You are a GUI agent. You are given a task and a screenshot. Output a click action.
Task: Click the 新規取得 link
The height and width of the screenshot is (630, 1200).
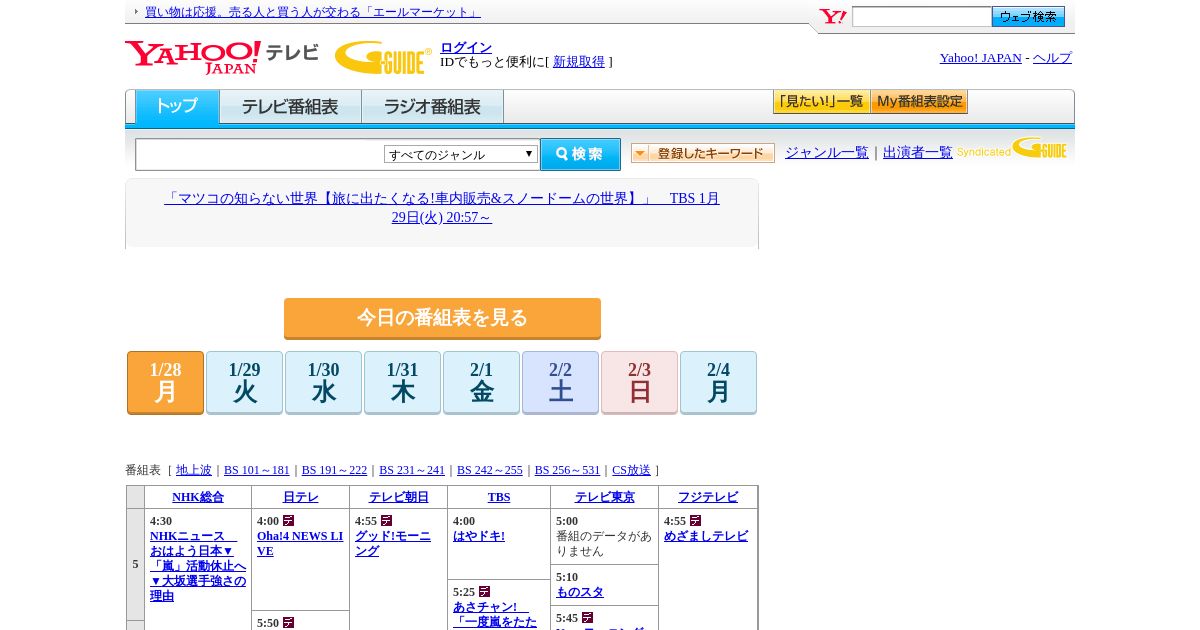coord(579,61)
